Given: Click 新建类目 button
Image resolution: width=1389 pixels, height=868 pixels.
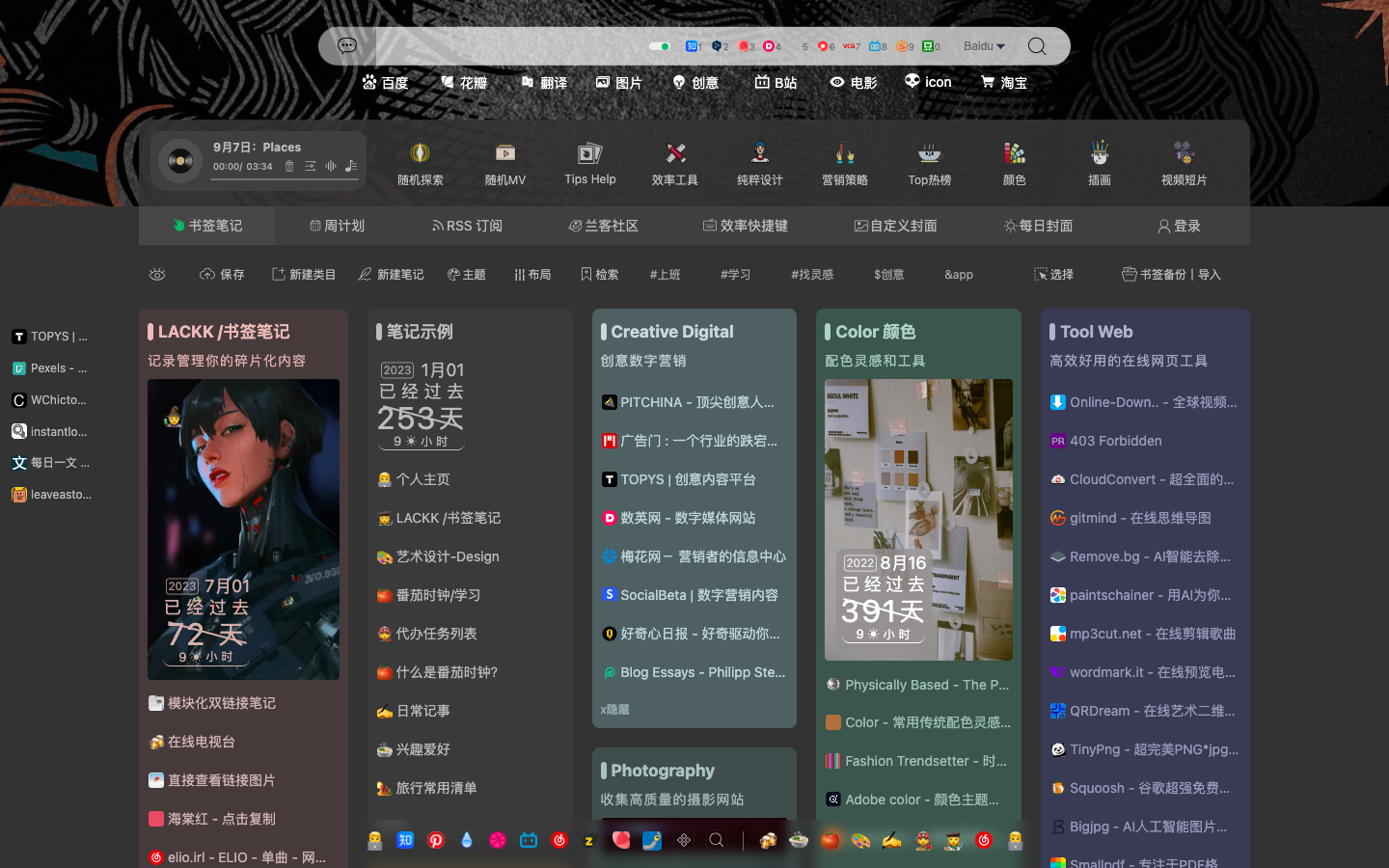Looking at the screenshot, I should point(304,275).
